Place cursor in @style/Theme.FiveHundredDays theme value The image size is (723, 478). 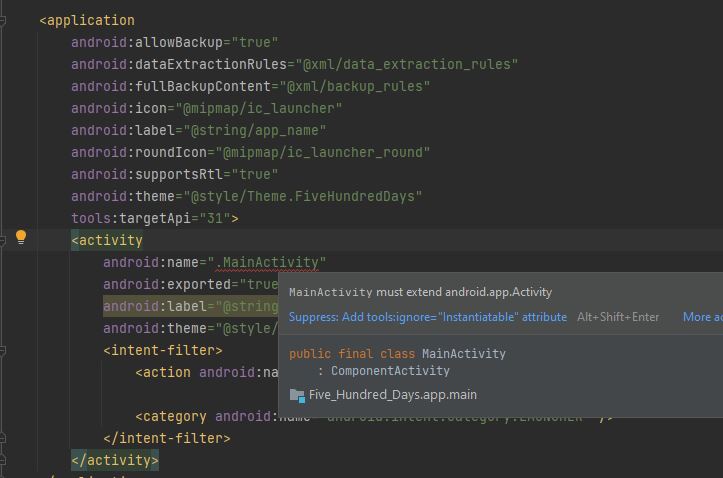point(303,196)
